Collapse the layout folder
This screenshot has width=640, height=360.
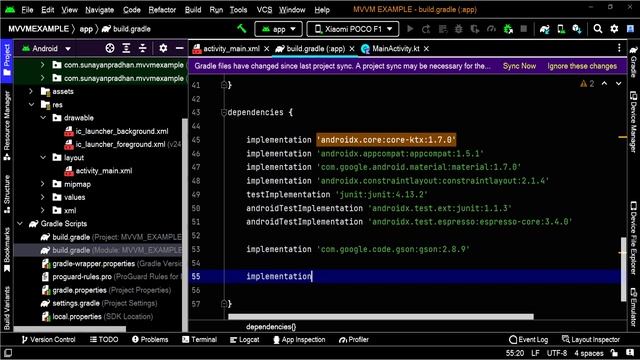[43, 158]
